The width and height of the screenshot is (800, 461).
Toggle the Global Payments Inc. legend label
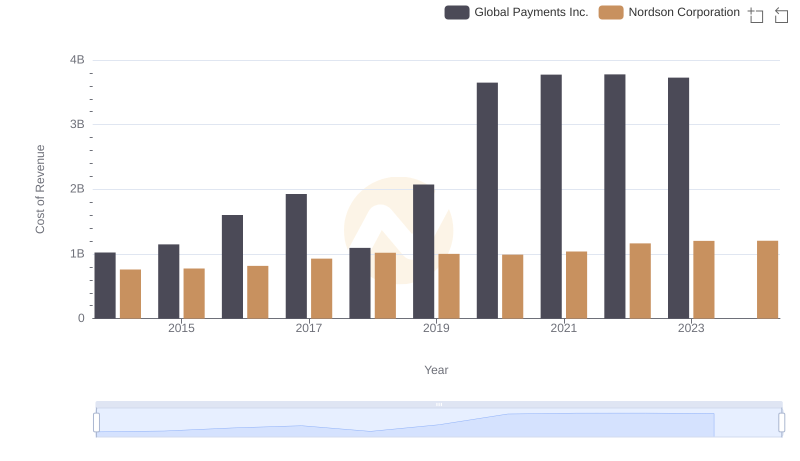531,12
